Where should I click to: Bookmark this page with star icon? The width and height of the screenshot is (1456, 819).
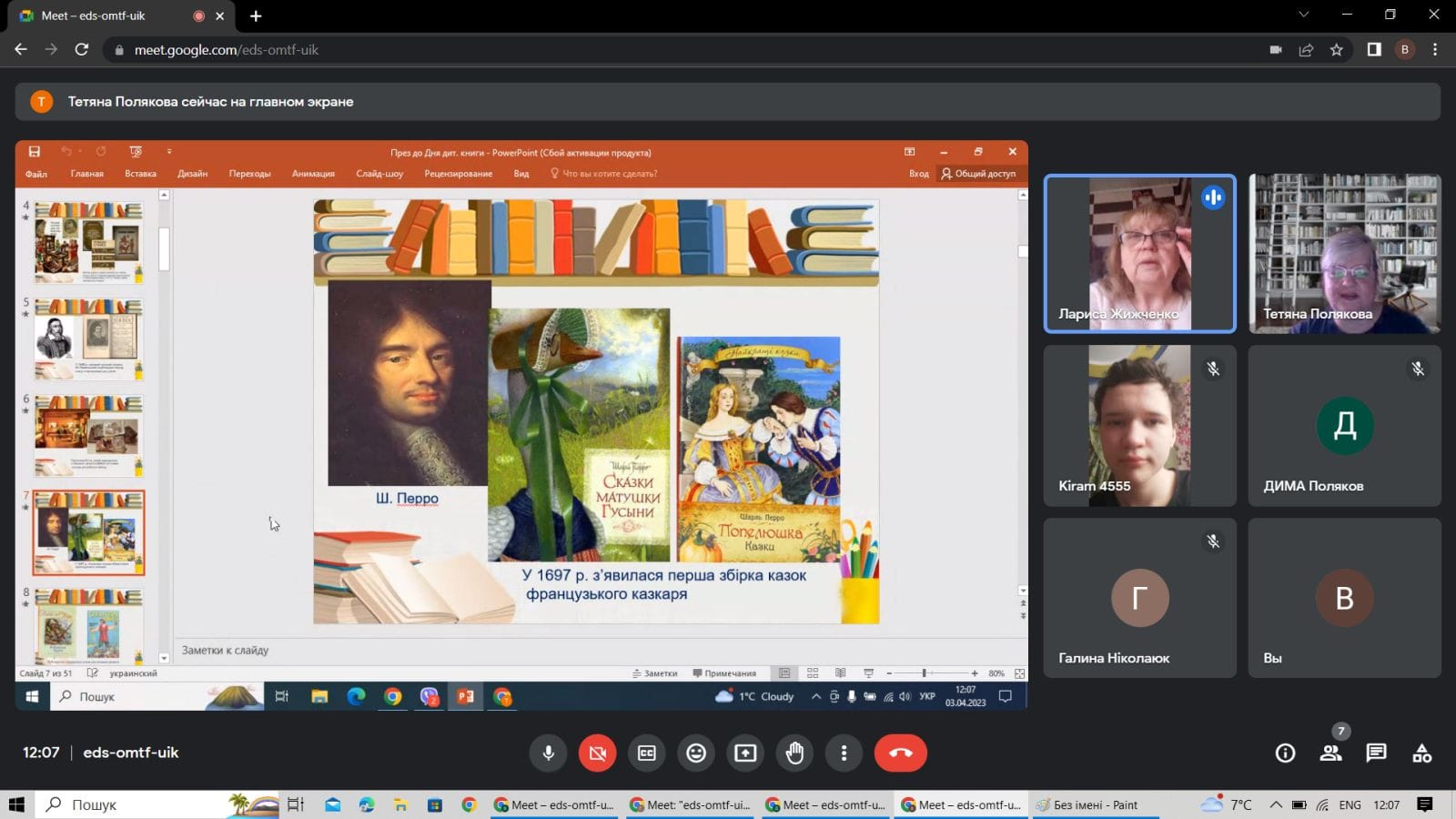tap(1336, 50)
